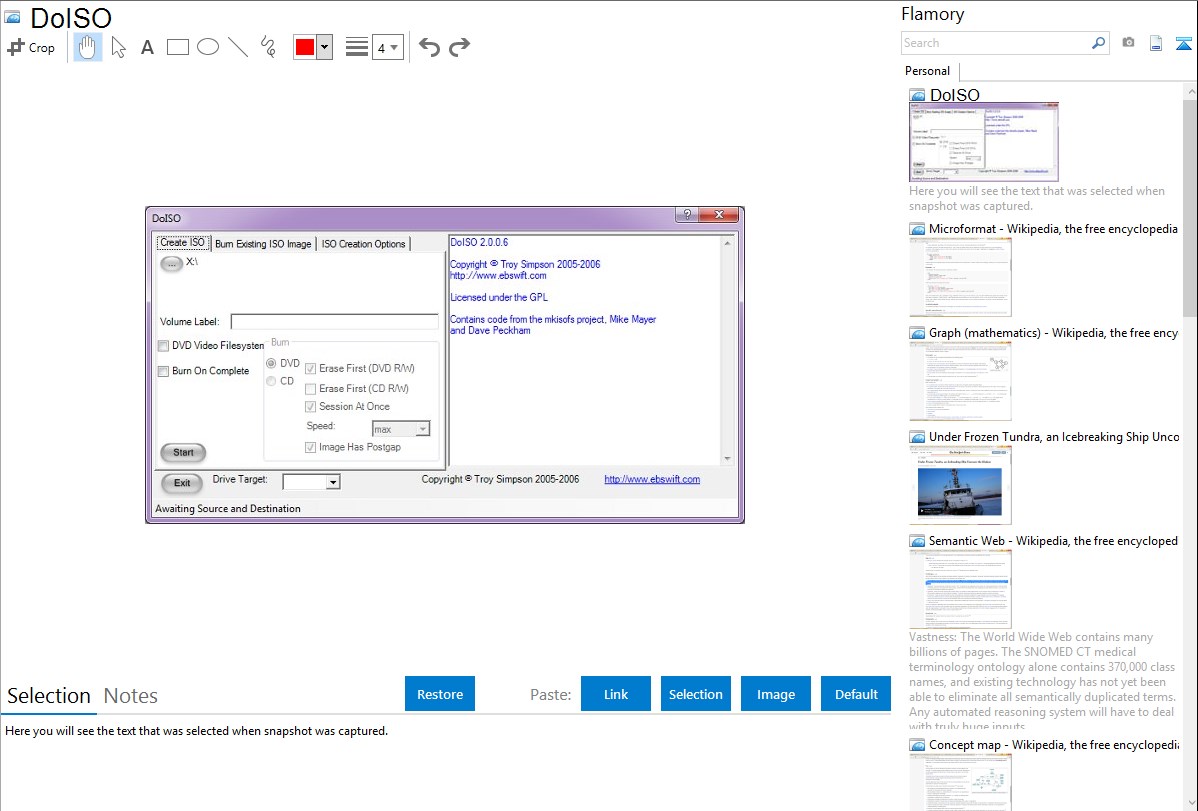Open the Under Frozen Tundra snapshot thumbnail
Image resolution: width=1198 pixels, height=811 pixels.
960,485
